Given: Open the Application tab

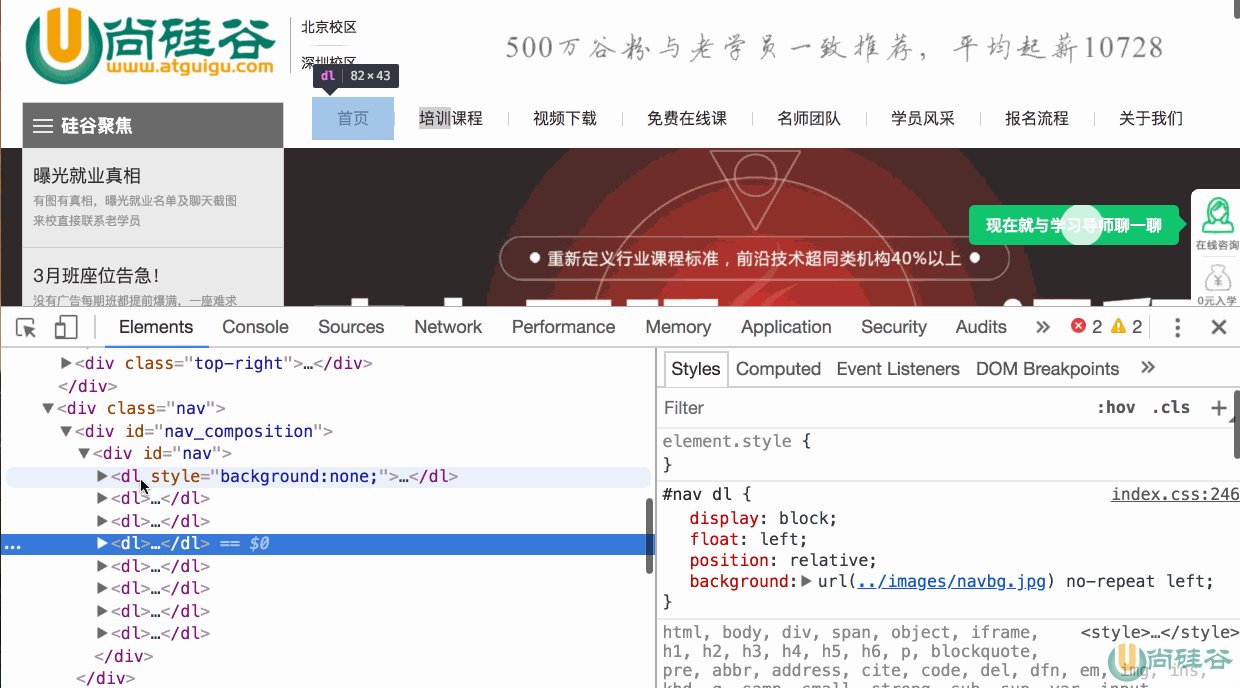Looking at the screenshot, I should click(x=786, y=327).
